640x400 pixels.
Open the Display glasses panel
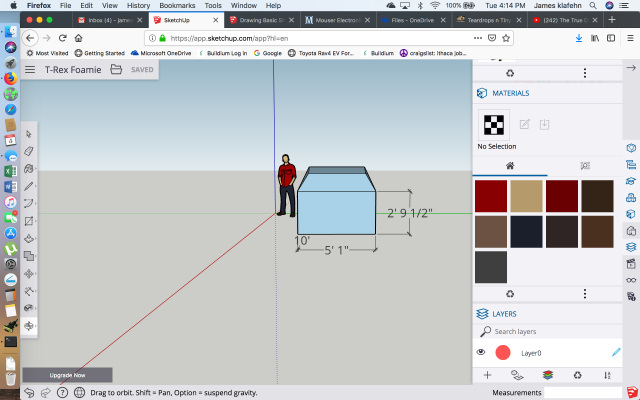631,280
